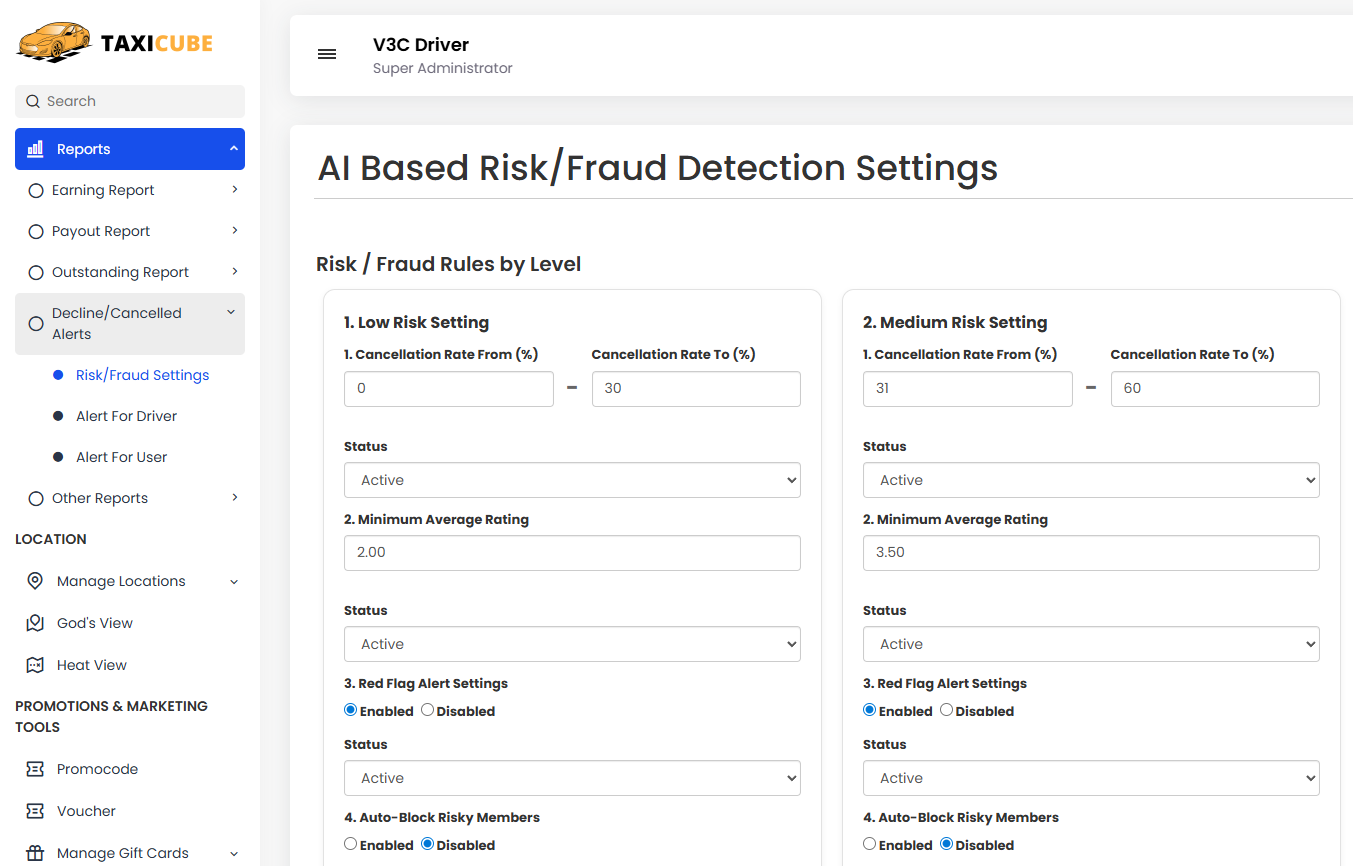The height and width of the screenshot is (866, 1353).
Task: Click the Heat View icon
Action: [x=35, y=665]
